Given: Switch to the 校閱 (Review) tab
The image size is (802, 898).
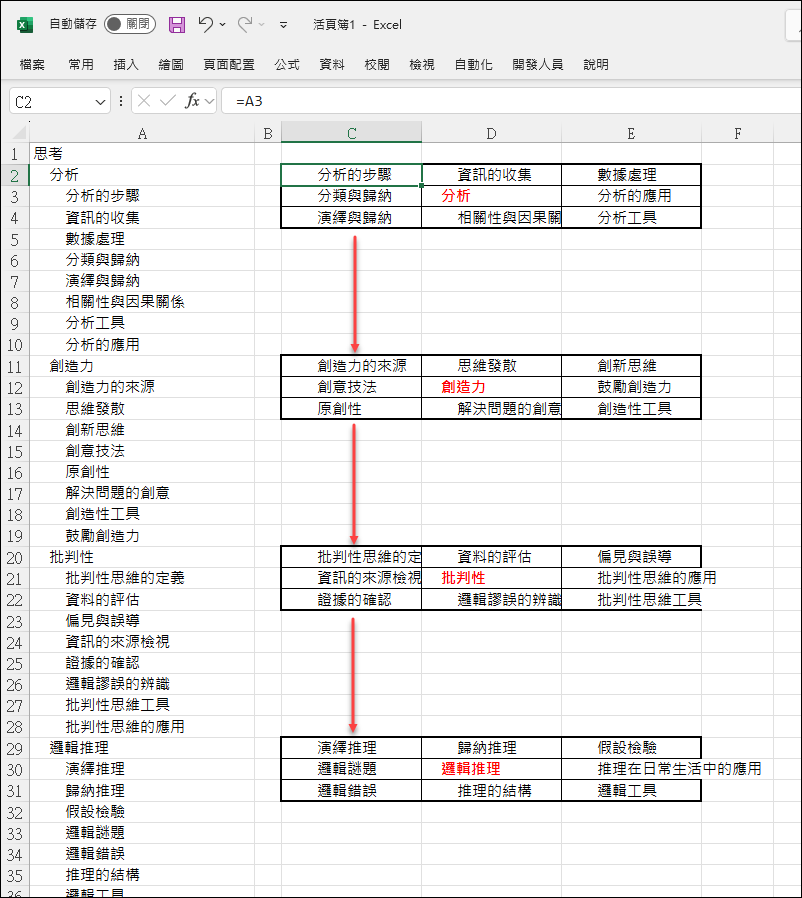Looking at the screenshot, I should (x=377, y=65).
